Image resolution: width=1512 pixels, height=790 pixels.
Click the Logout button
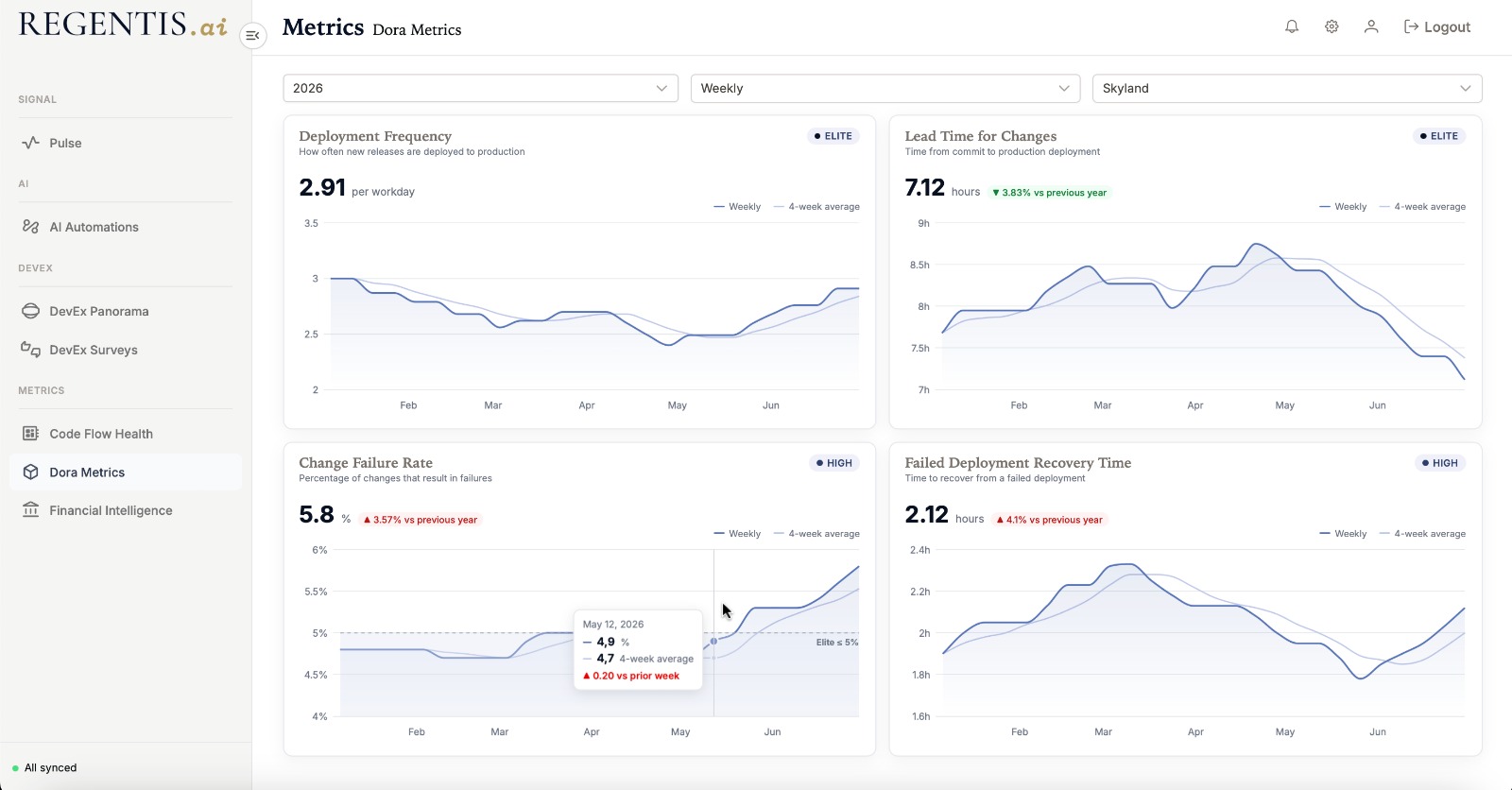pos(1437,26)
